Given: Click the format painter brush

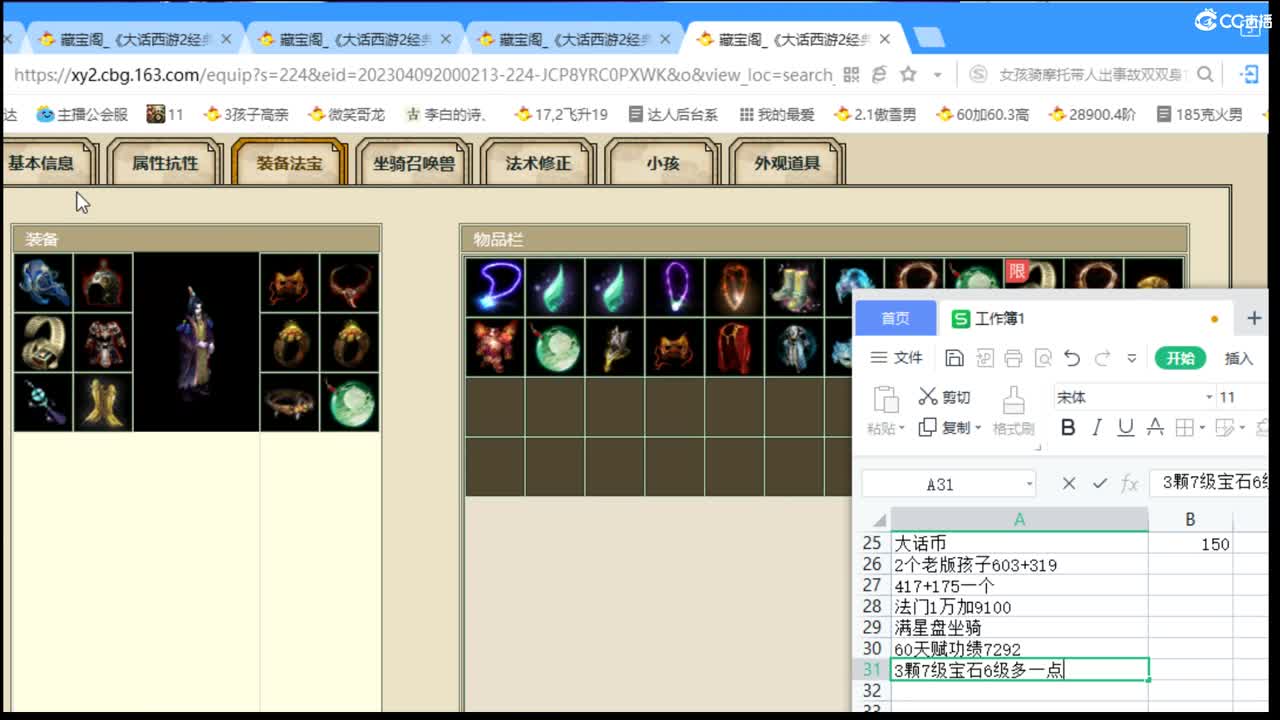Looking at the screenshot, I should click(1013, 400).
